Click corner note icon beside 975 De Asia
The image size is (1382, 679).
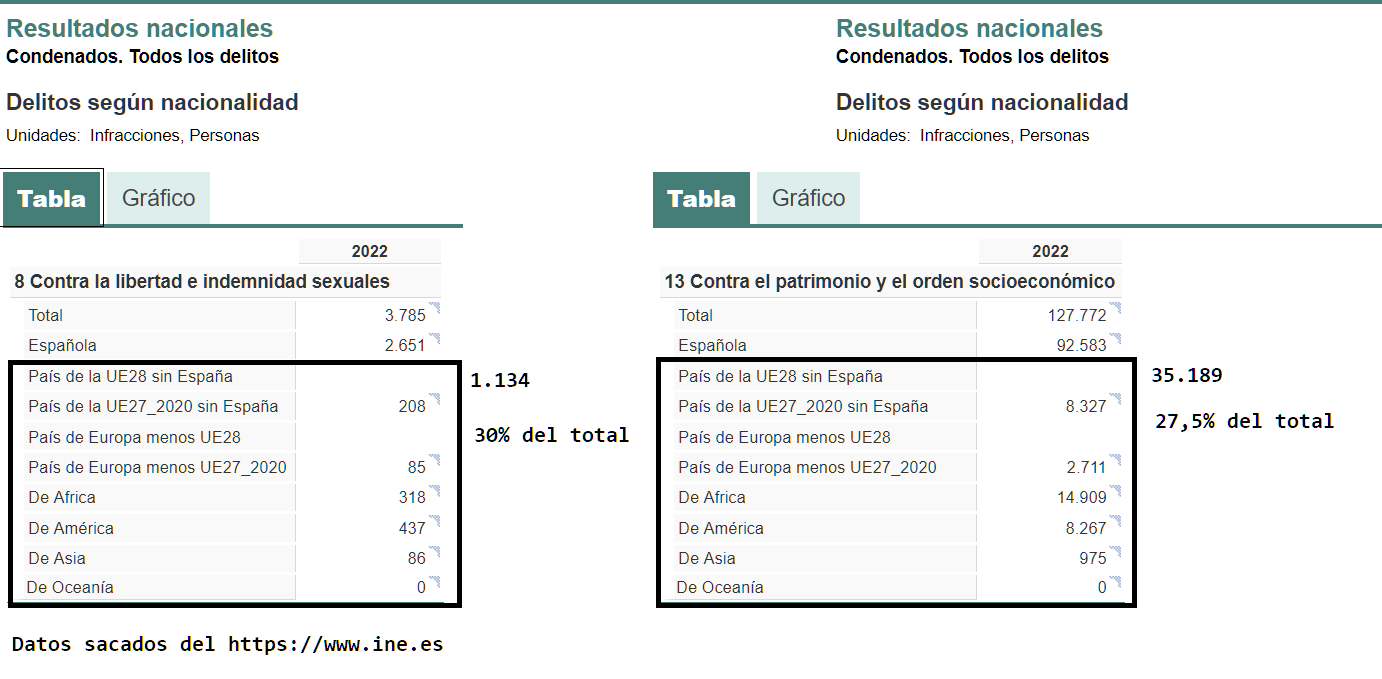1115,551
